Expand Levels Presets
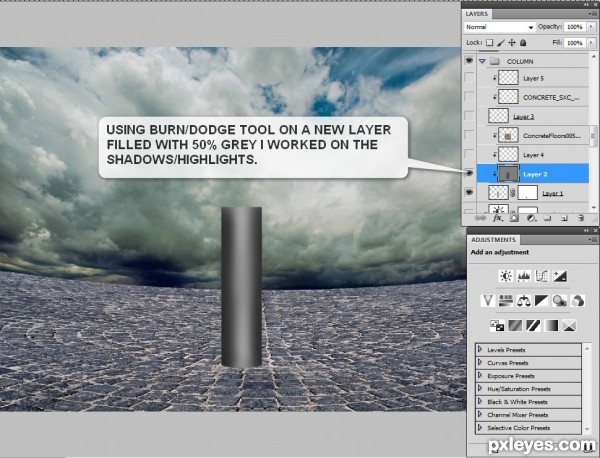 (x=480, y=349)
